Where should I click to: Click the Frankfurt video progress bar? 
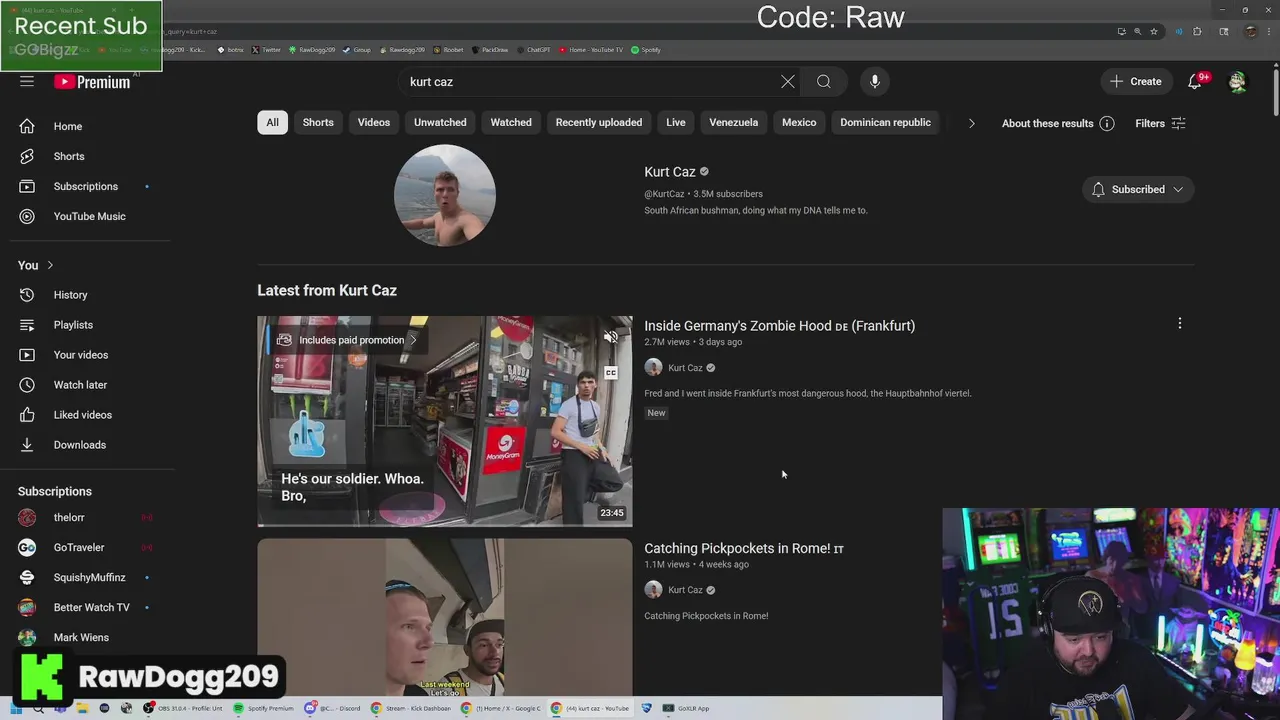[445, 525]
